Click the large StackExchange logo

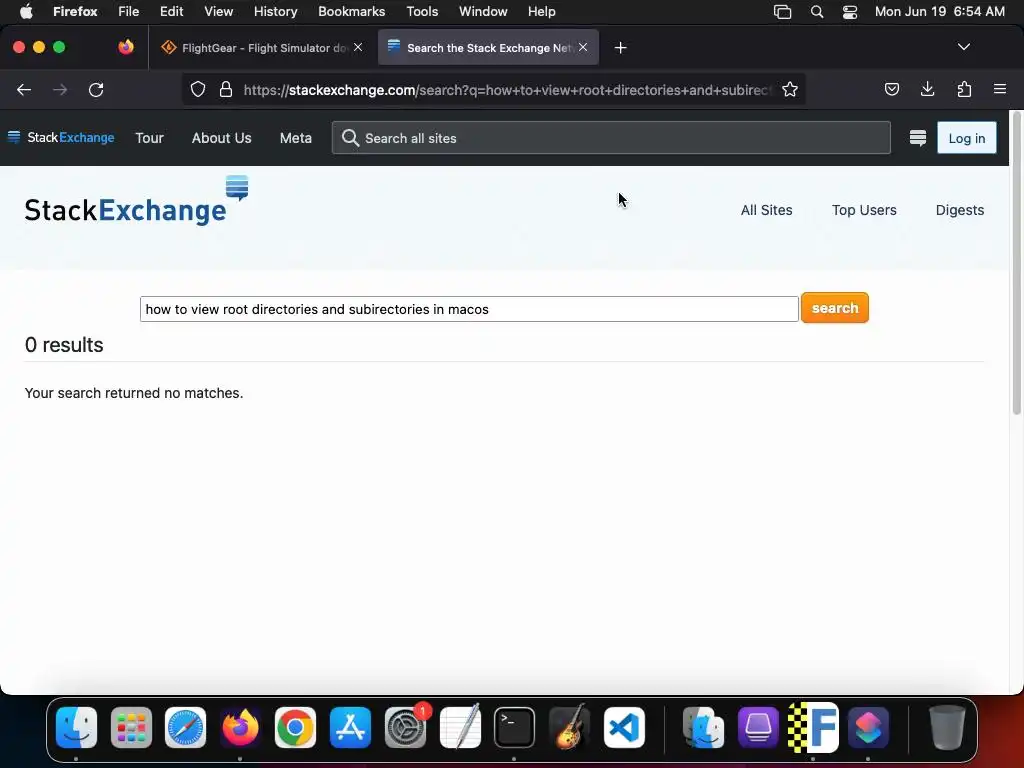point(136,201)
